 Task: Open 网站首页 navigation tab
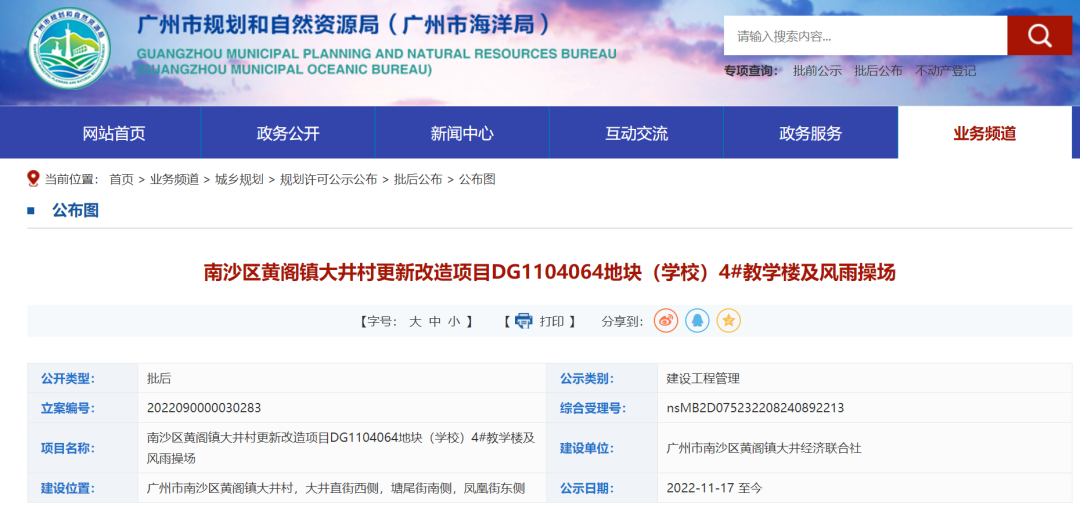pyautogui.click(x=114, y=134)
